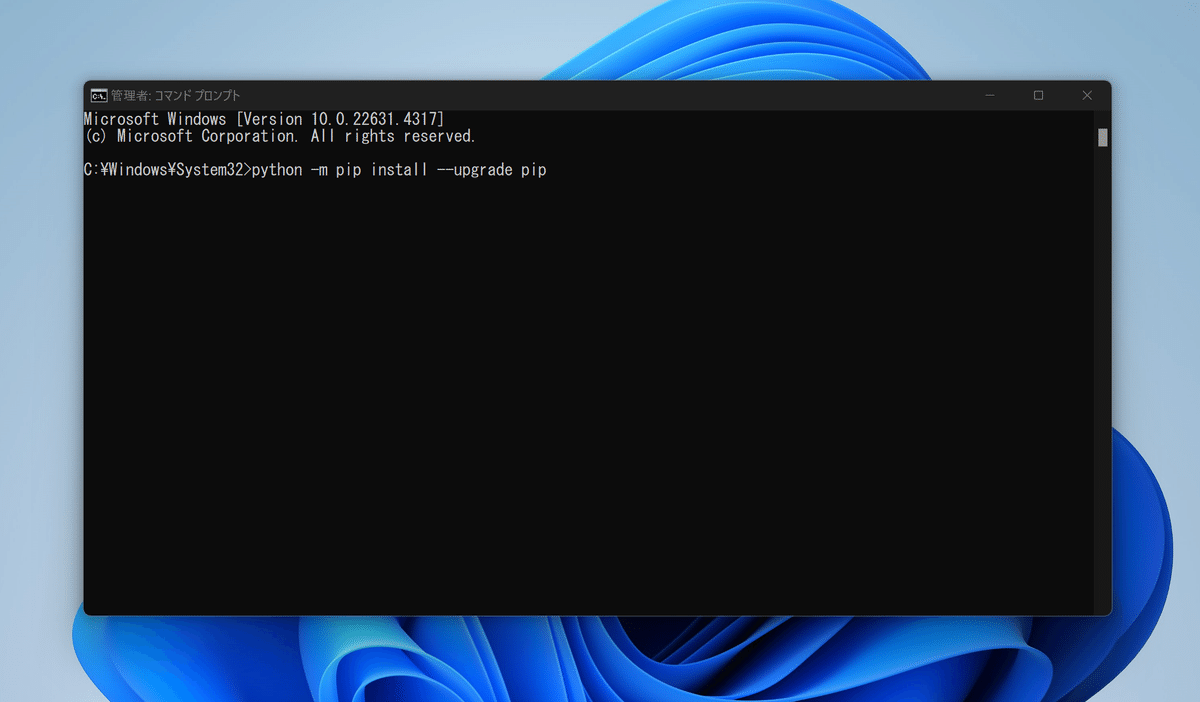Click the title text 管理者: コマンド プロンプト
Viewport: 1200px width, 702px height.
pyautogui.click(x=176, y=96)
